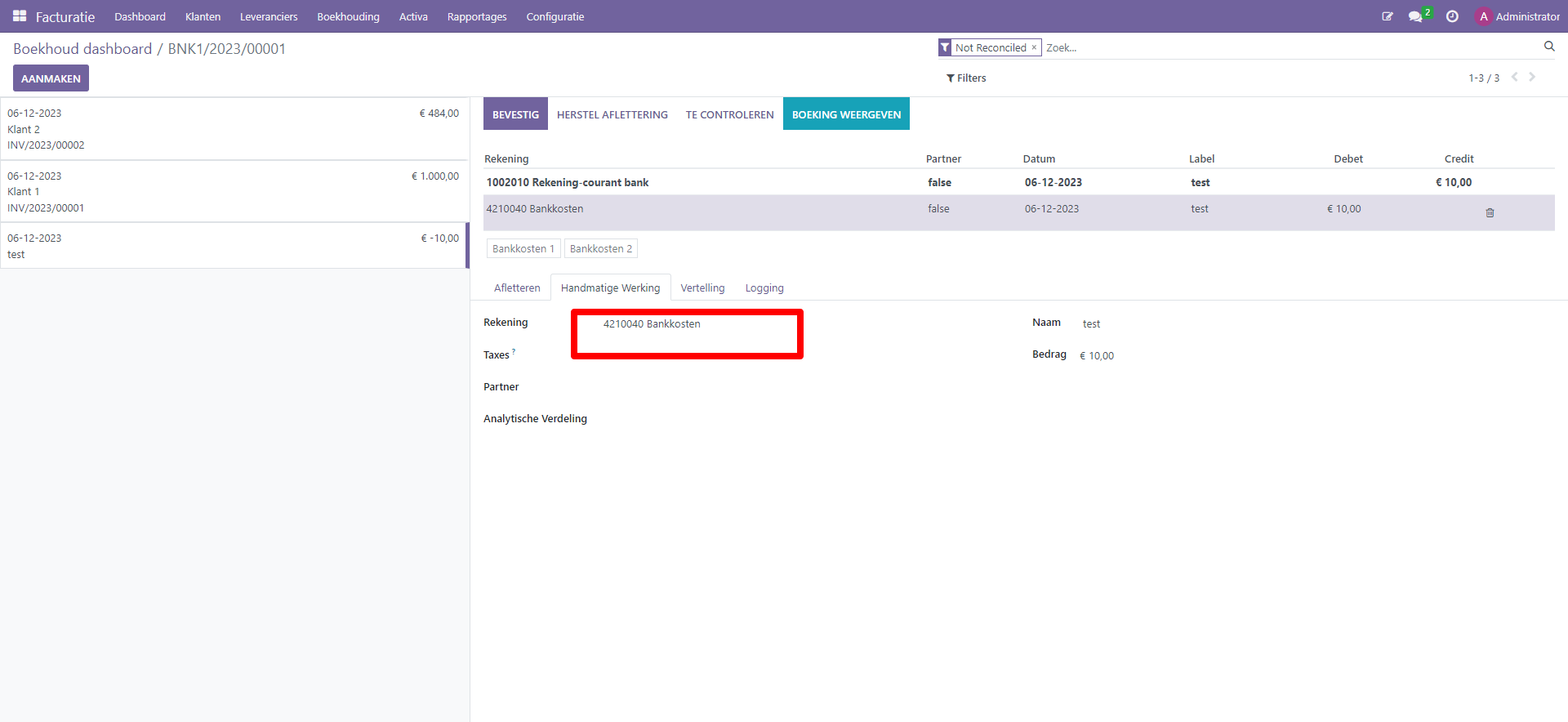Click the AANMAKEN button

point(51,78)
